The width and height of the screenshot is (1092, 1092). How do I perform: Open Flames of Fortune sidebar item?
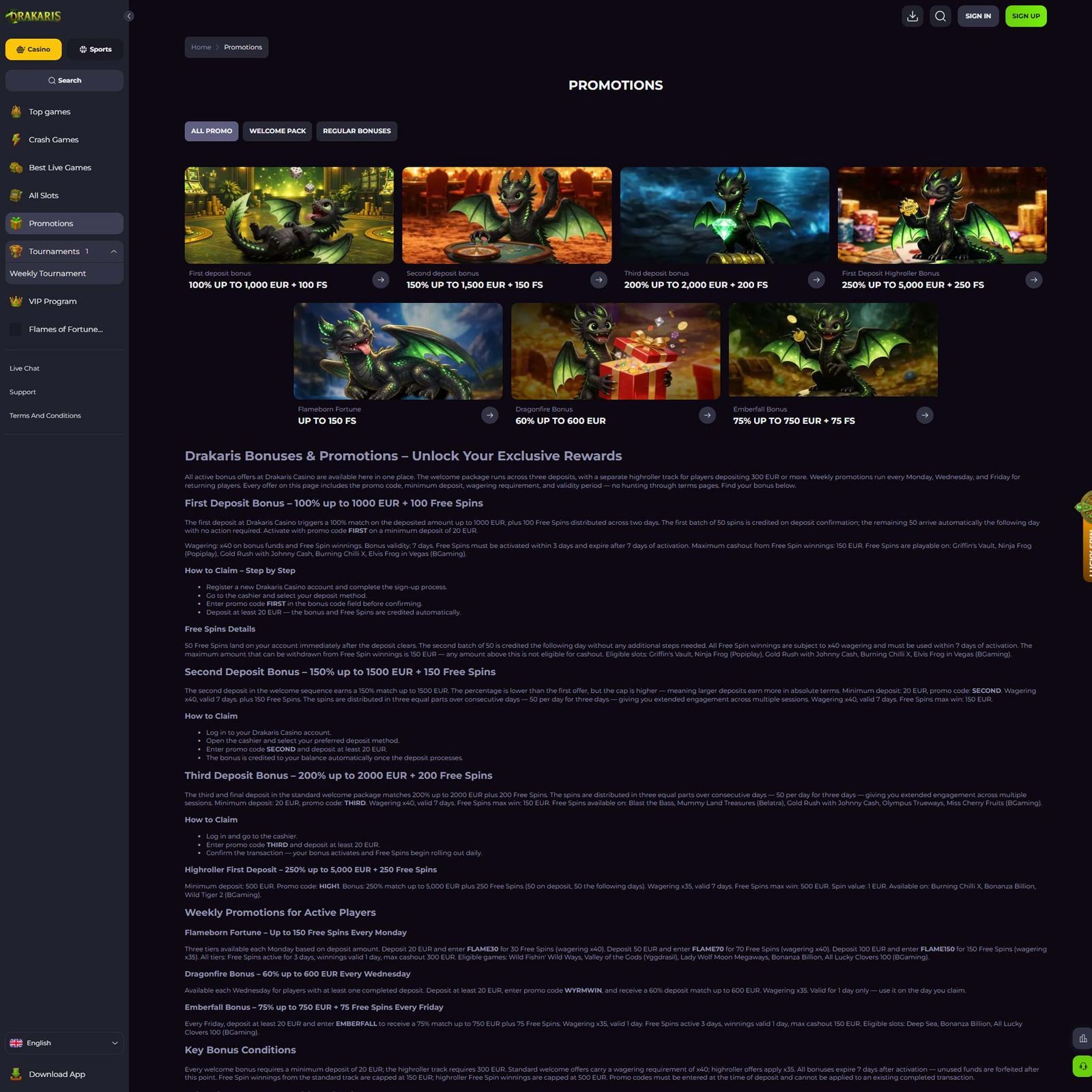click(x=64, y=330)
